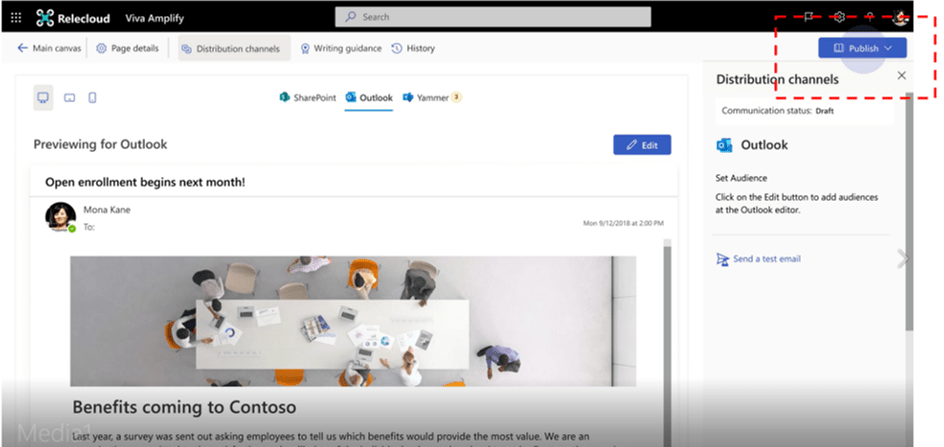Open the app launcher waffle menu
The height and width of the screenshot is (447, 944).
(x=15, y=17)
